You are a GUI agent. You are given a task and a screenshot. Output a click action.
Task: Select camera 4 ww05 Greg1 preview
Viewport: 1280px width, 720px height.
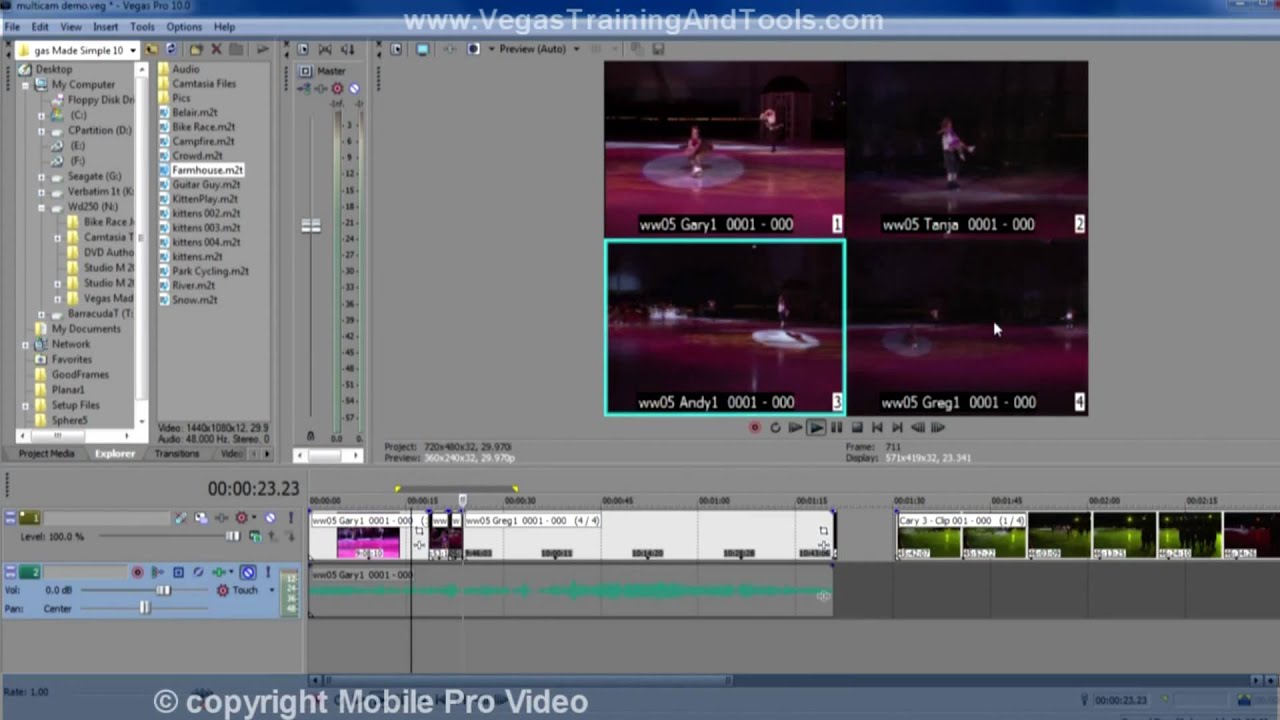point(967,327)
